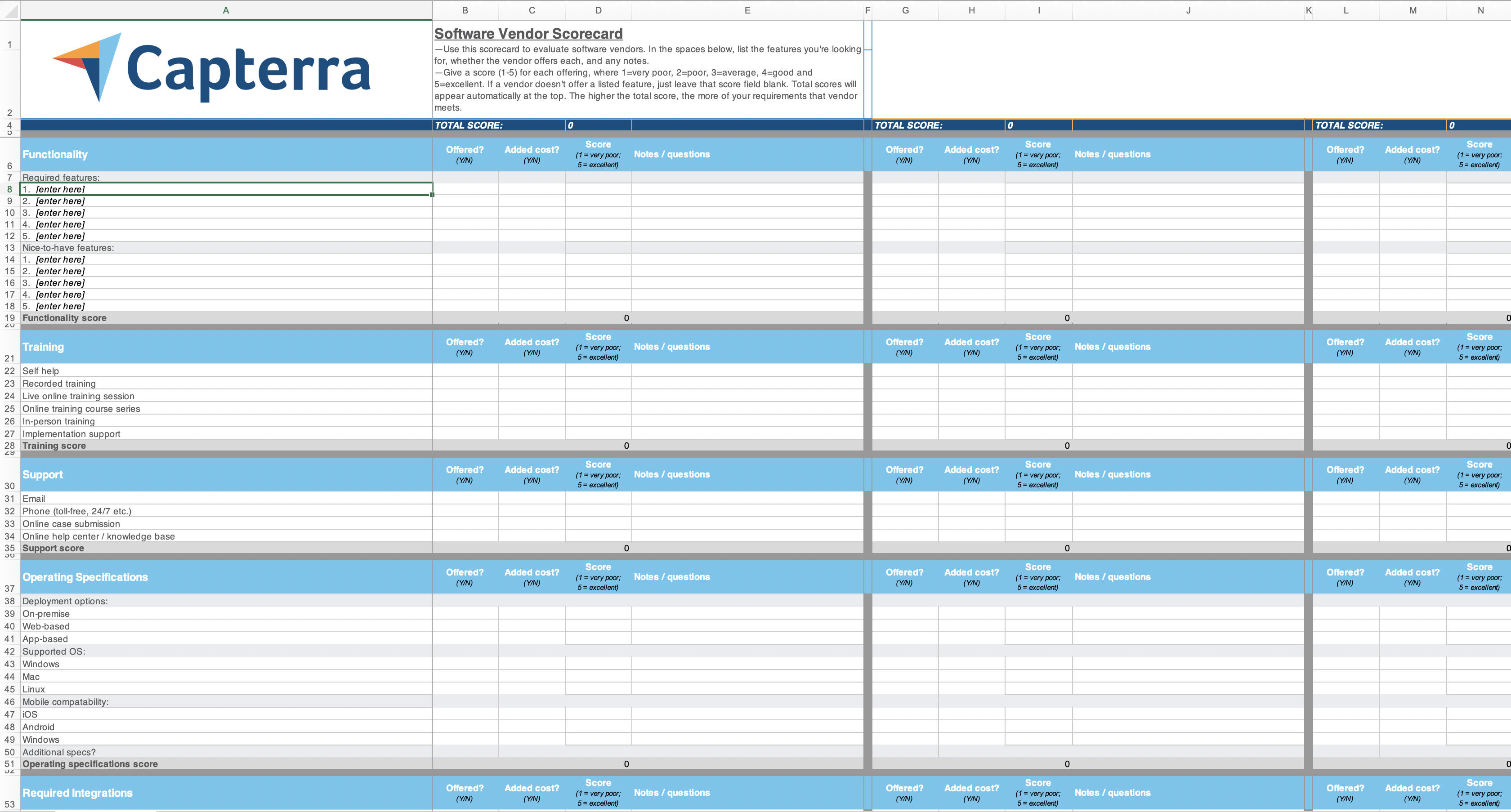
Task: Select the 'Functionality score' label cell
Action: [x=226, y=318]
